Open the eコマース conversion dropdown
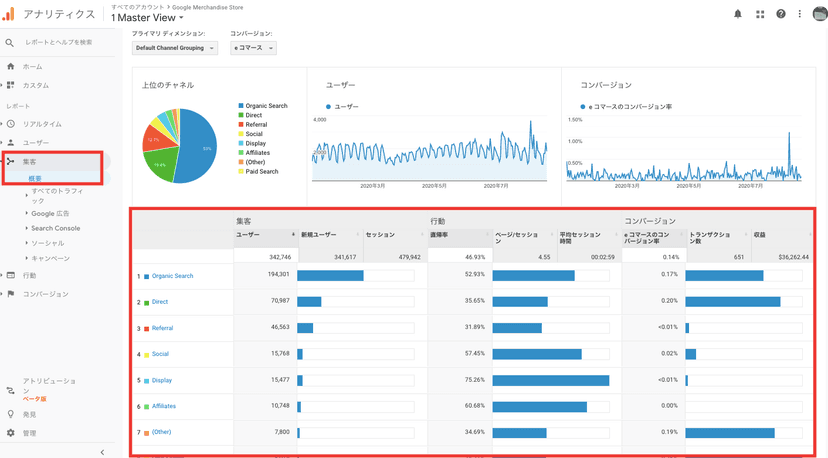The image size is (828, 458). 253,48
